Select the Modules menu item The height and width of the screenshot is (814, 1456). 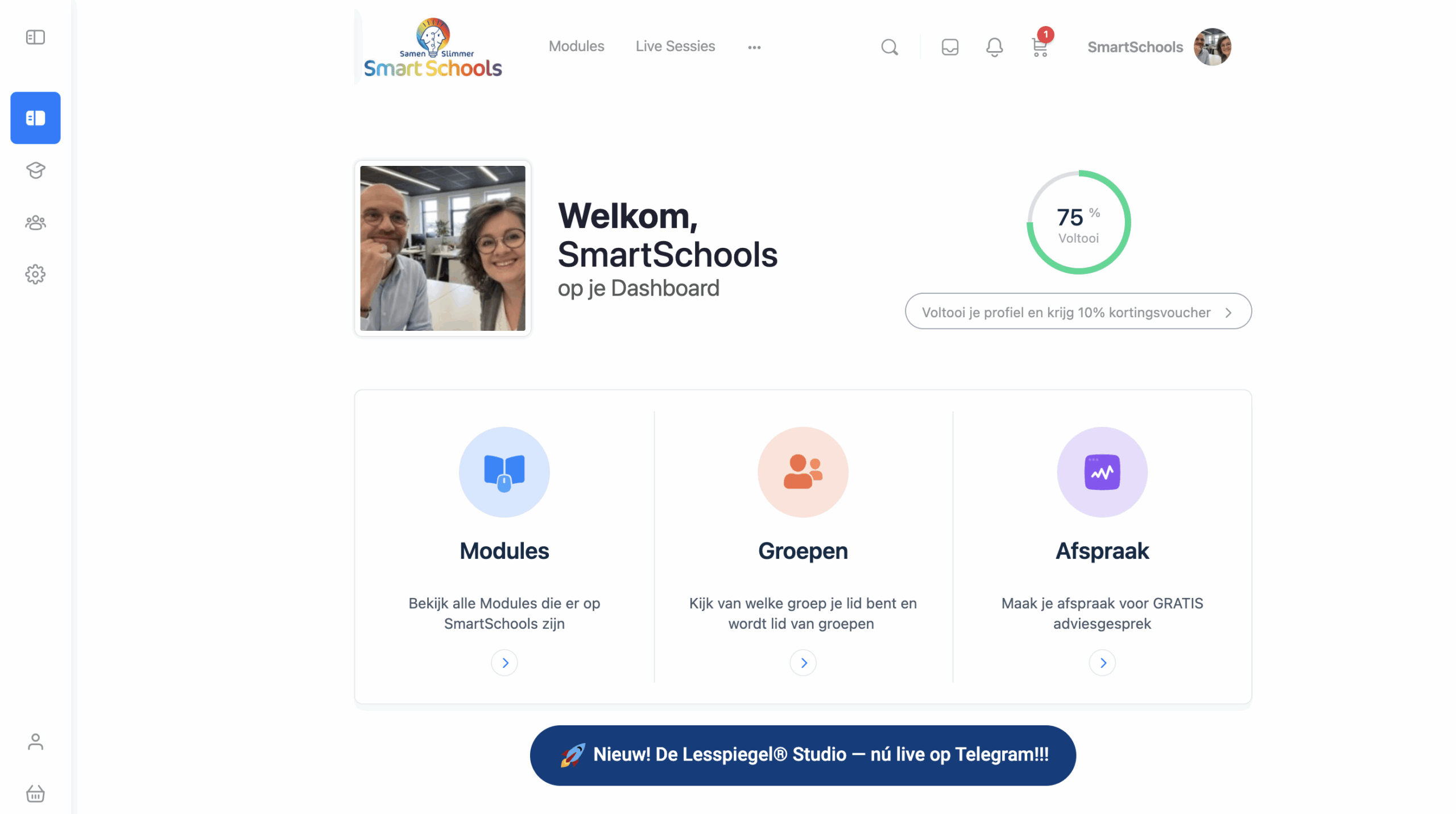pos(576,47)
